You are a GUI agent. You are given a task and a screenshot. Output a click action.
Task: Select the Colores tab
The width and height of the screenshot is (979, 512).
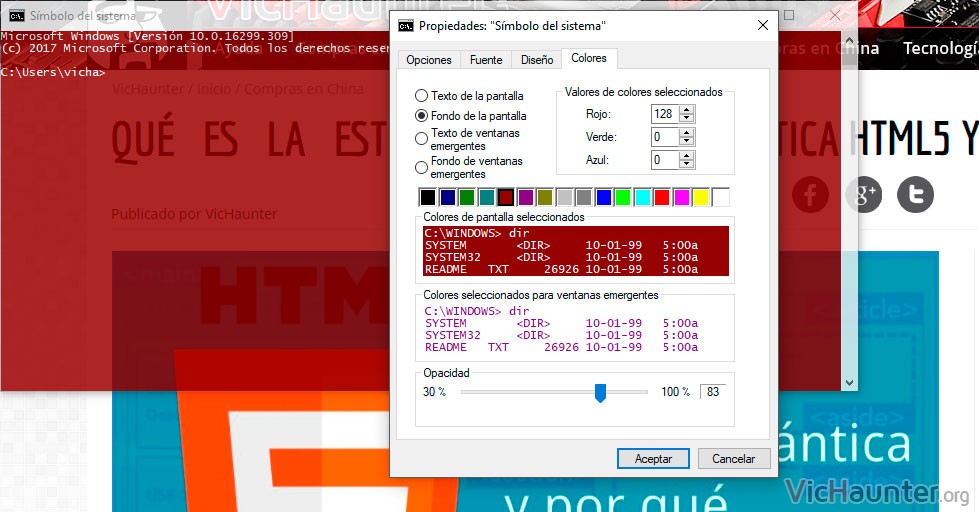(x=589, y=58)
